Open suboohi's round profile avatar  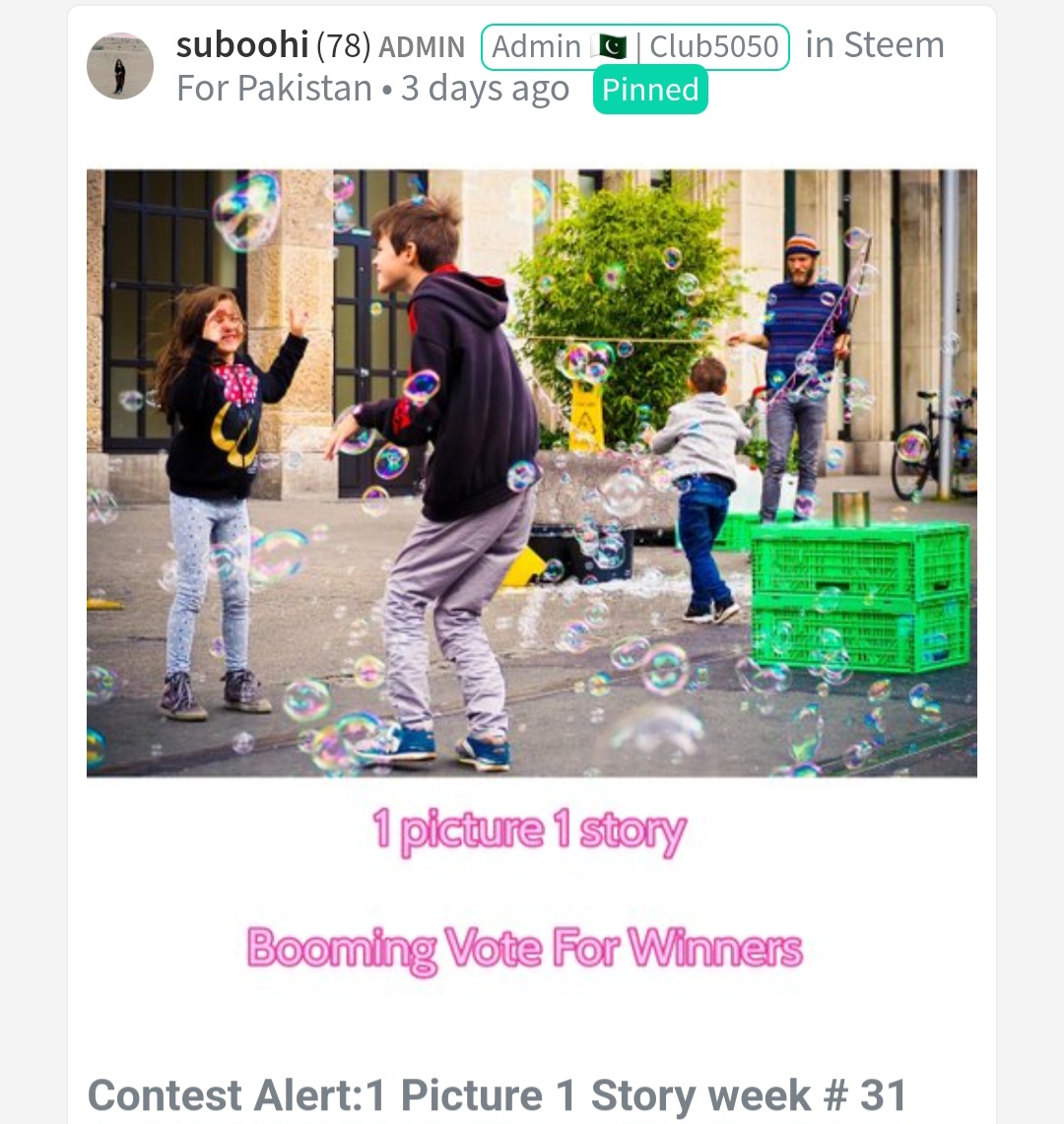(x=120, y=66)
